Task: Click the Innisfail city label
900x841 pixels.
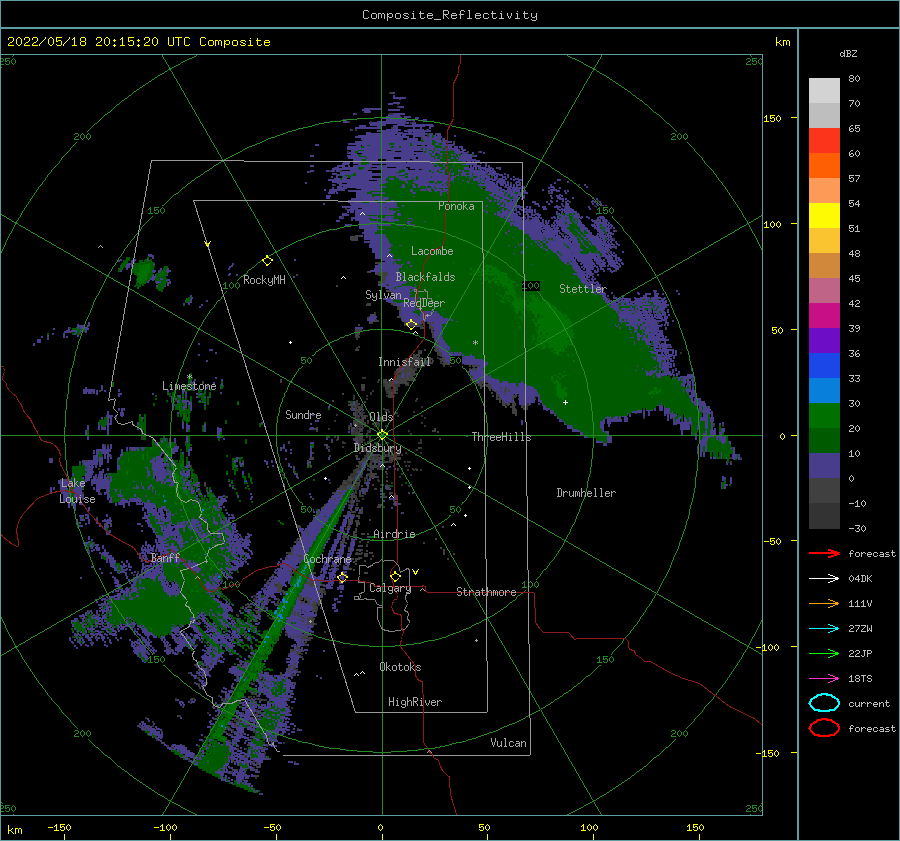Action: [404, 362]
